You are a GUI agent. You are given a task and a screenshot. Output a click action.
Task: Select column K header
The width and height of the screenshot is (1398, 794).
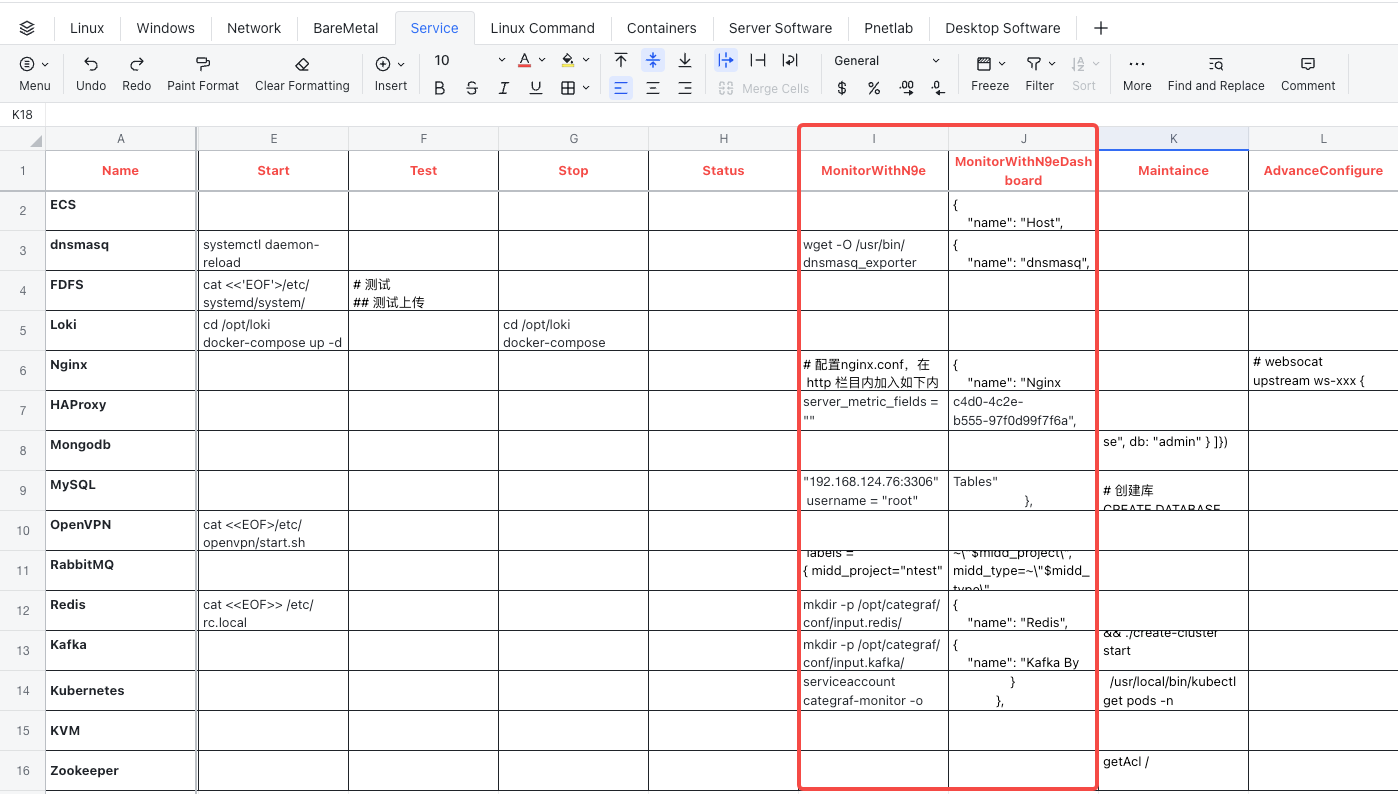1173,139
